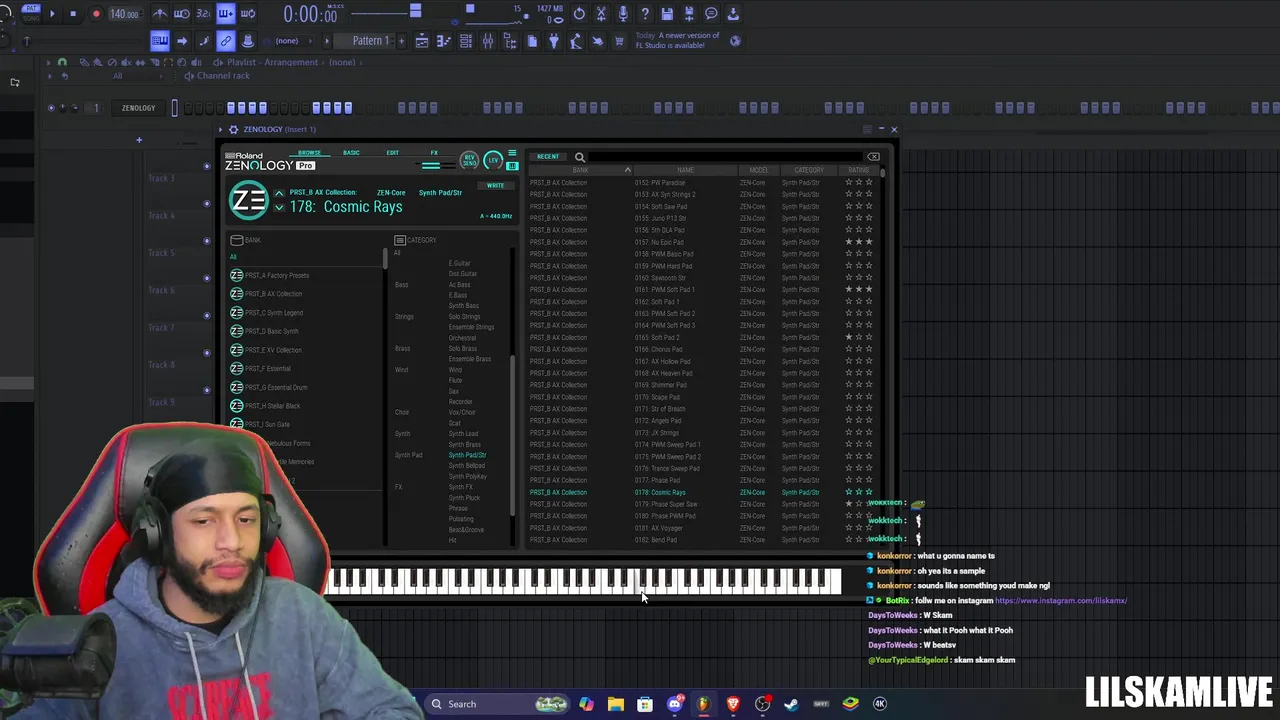Screen dimensions: 1280x720
Task: Toggle typing keyboard to piano button
Action: (160, 41)
